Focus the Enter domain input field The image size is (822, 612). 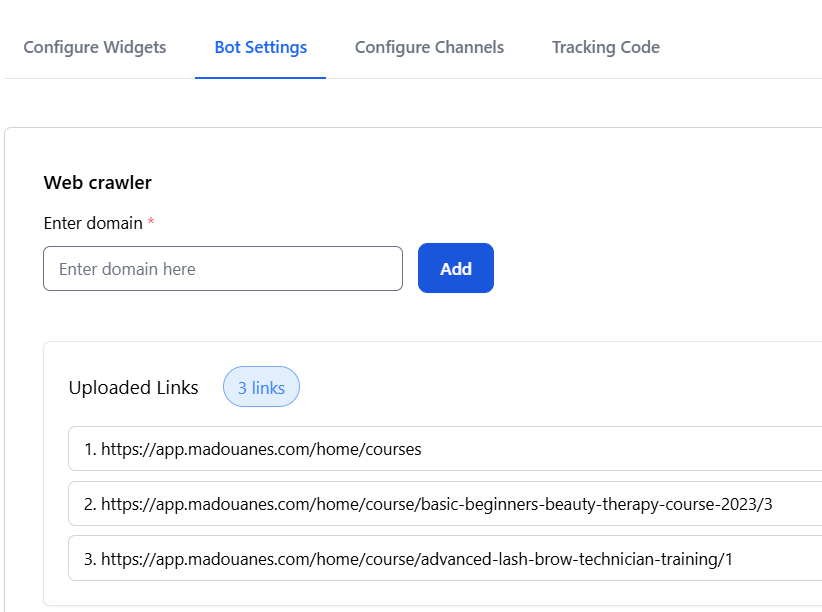click(x=223, y=269)
